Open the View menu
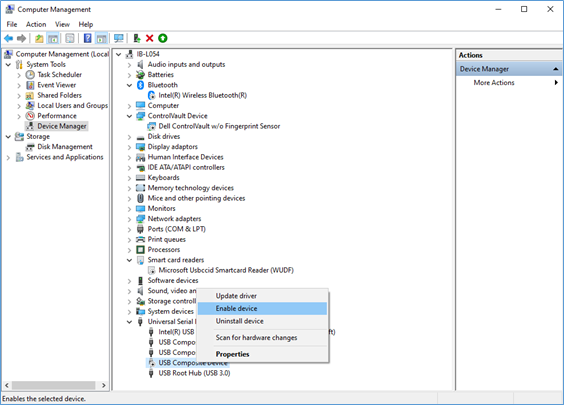564x405 pixels. coord(62,24)
